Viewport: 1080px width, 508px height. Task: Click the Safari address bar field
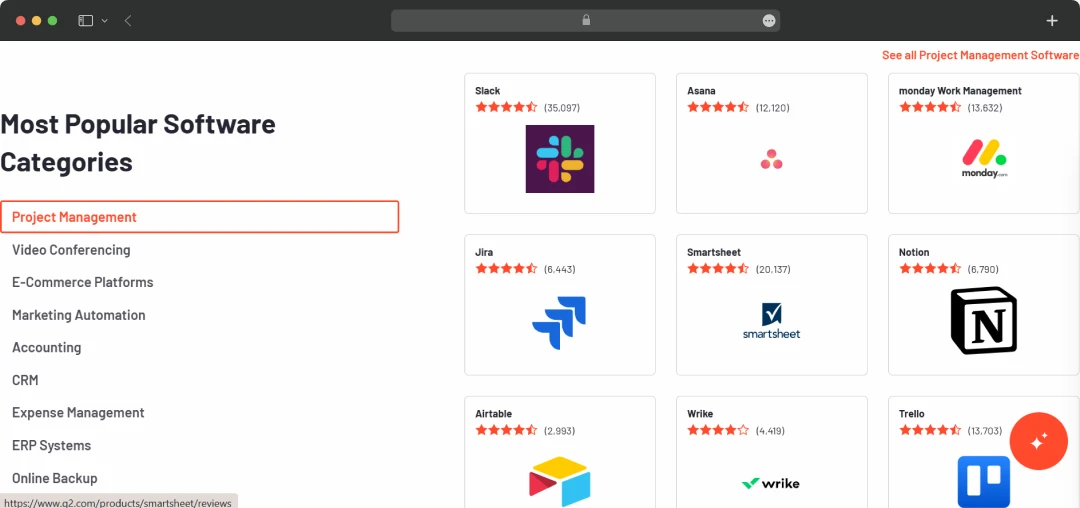[585, 21]
